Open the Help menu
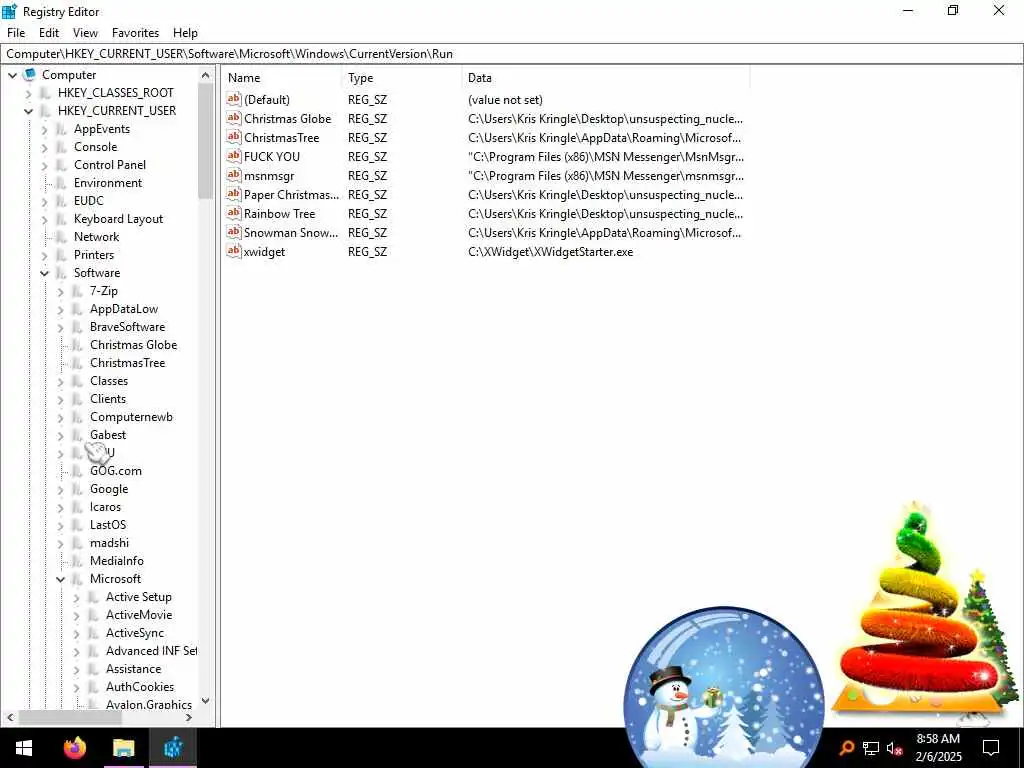Screen dimensions: 1024x768 pyautogui.click(x=185, y=33)
